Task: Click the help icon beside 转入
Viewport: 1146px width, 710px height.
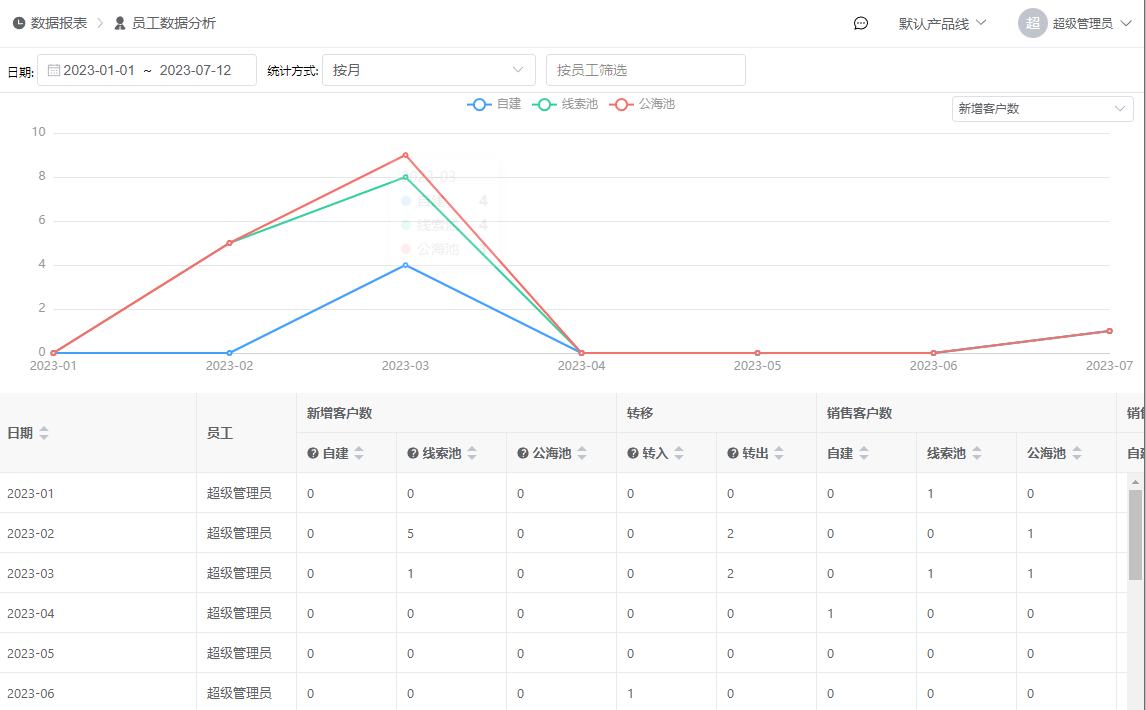Action: coord(633,453)
